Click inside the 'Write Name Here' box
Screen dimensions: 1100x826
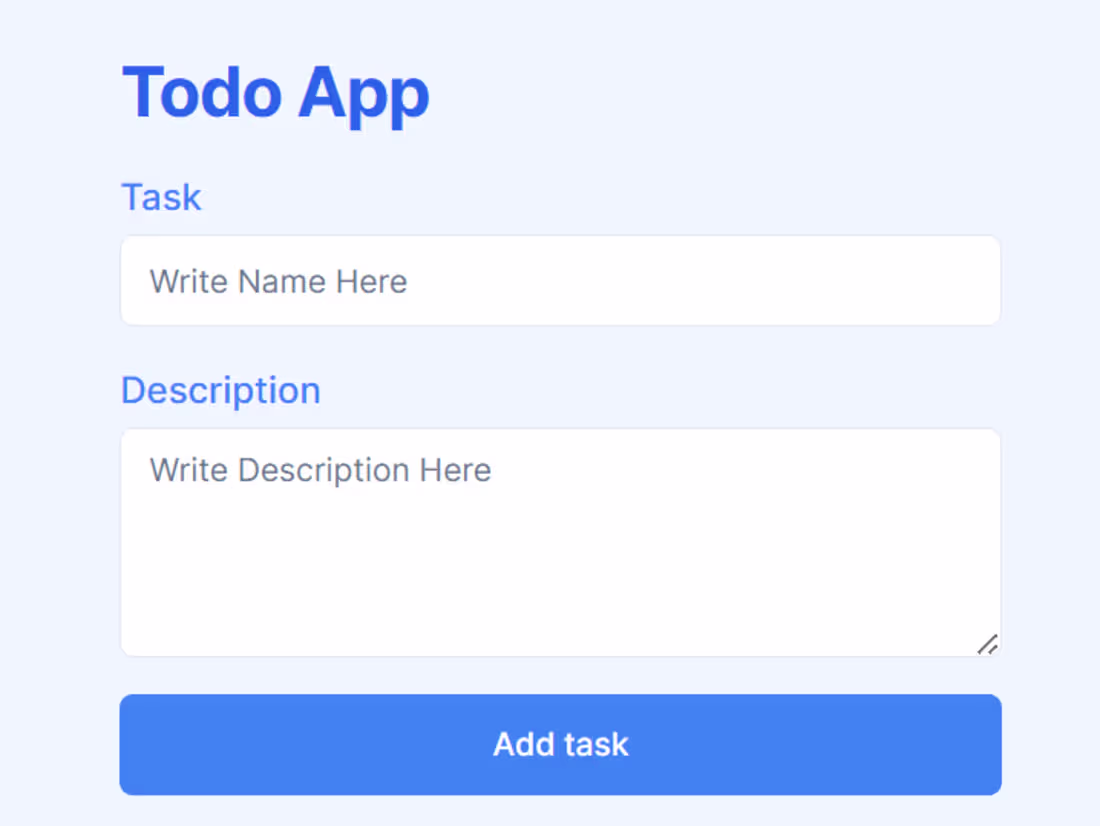tap(560, 280)
